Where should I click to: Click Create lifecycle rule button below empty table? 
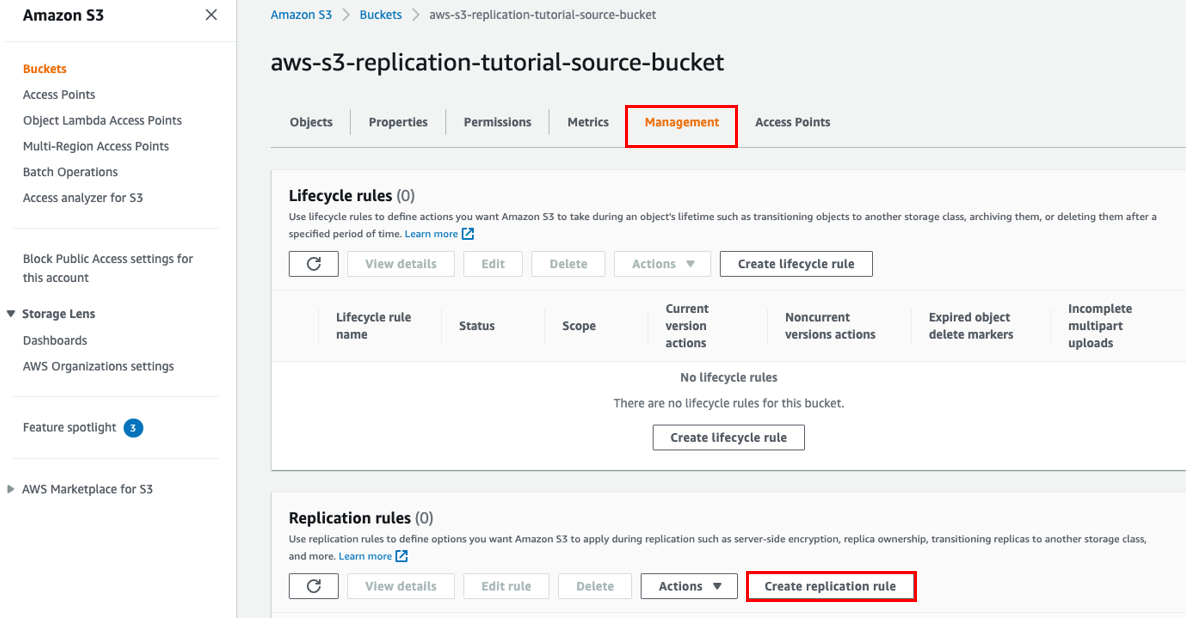pyautogui.click(x=728, y=437)
